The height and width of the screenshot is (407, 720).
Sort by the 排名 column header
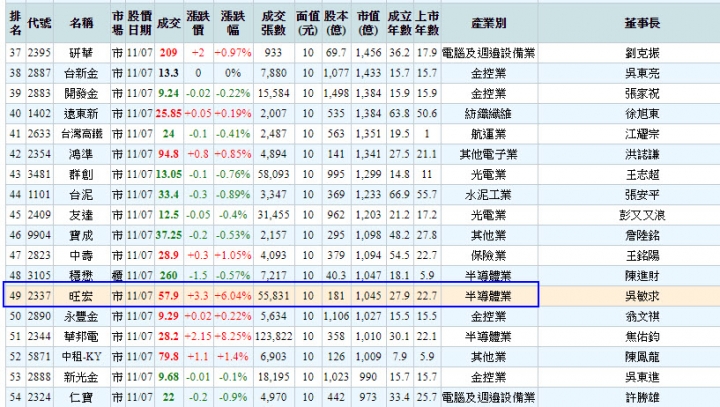[x=15, y=23]
